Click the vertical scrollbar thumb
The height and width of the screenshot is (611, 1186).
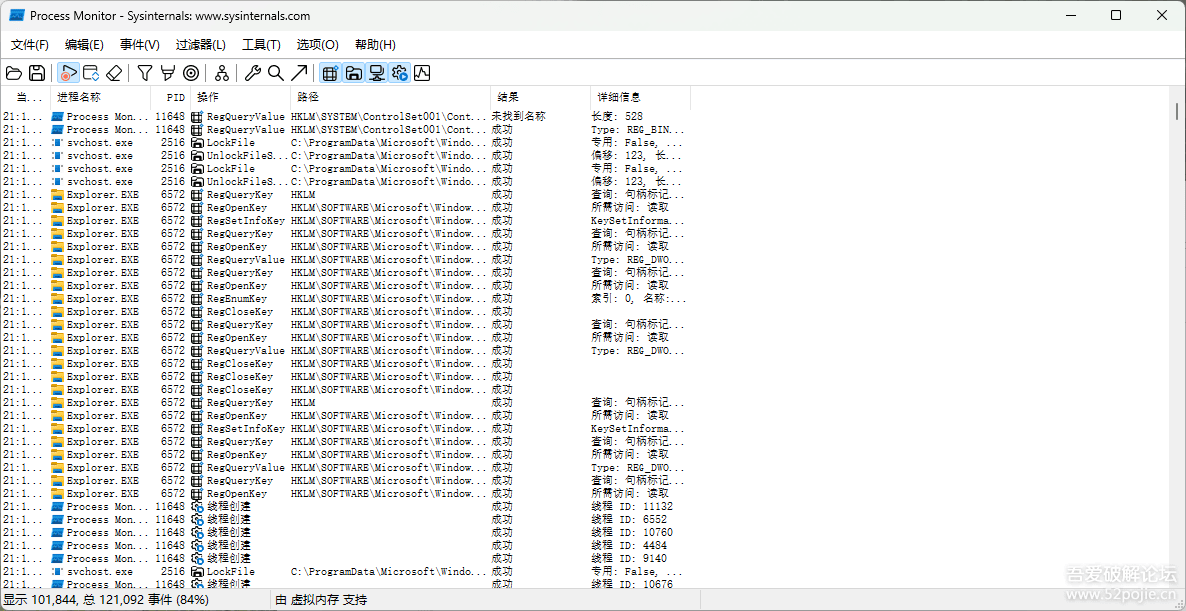point(1177,111)
